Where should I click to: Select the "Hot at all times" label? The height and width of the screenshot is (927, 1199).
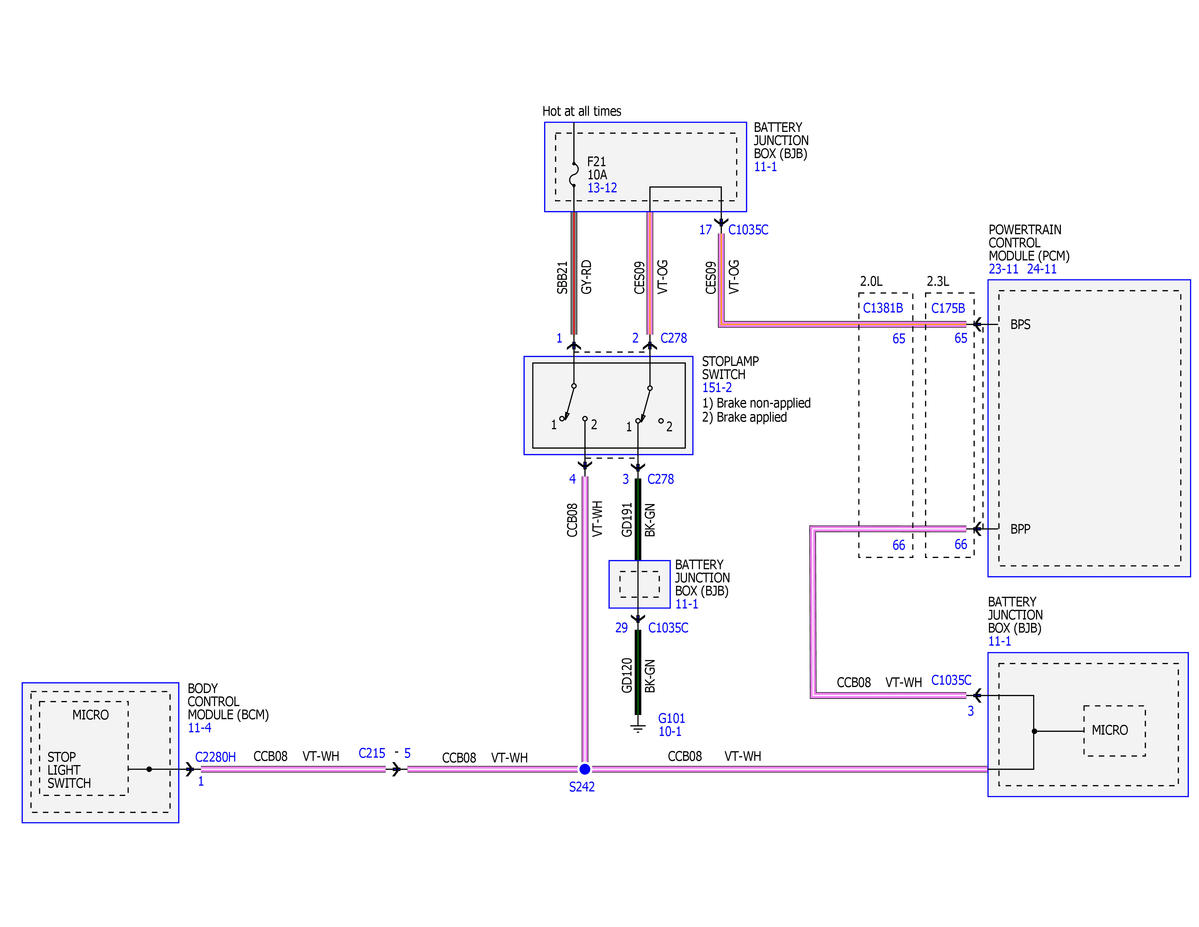(x=582, y=112)
